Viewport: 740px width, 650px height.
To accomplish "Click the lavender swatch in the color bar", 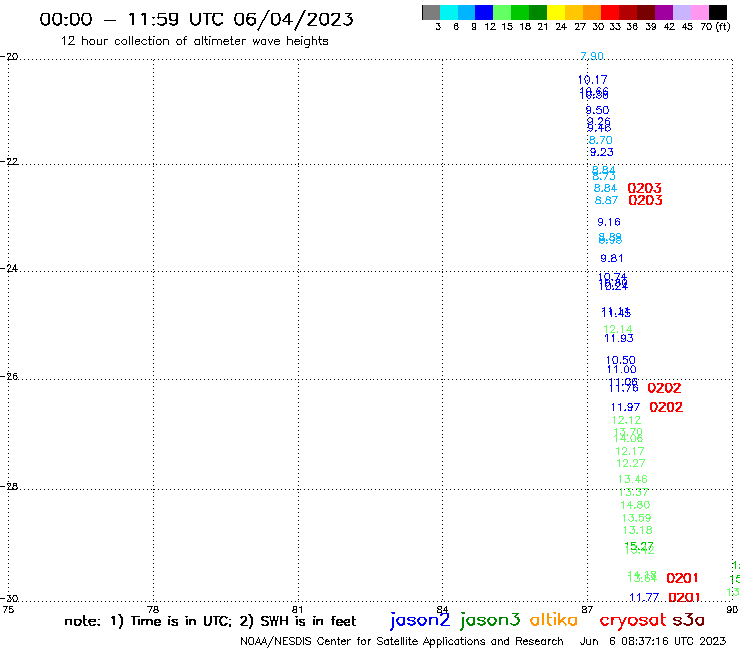I will click(x=681, y=12).
